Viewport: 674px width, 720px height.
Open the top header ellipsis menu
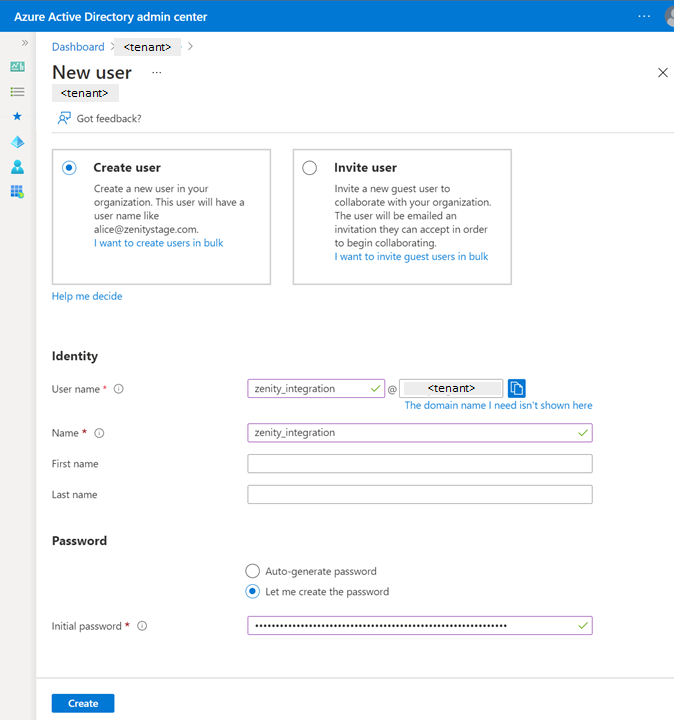643,17
